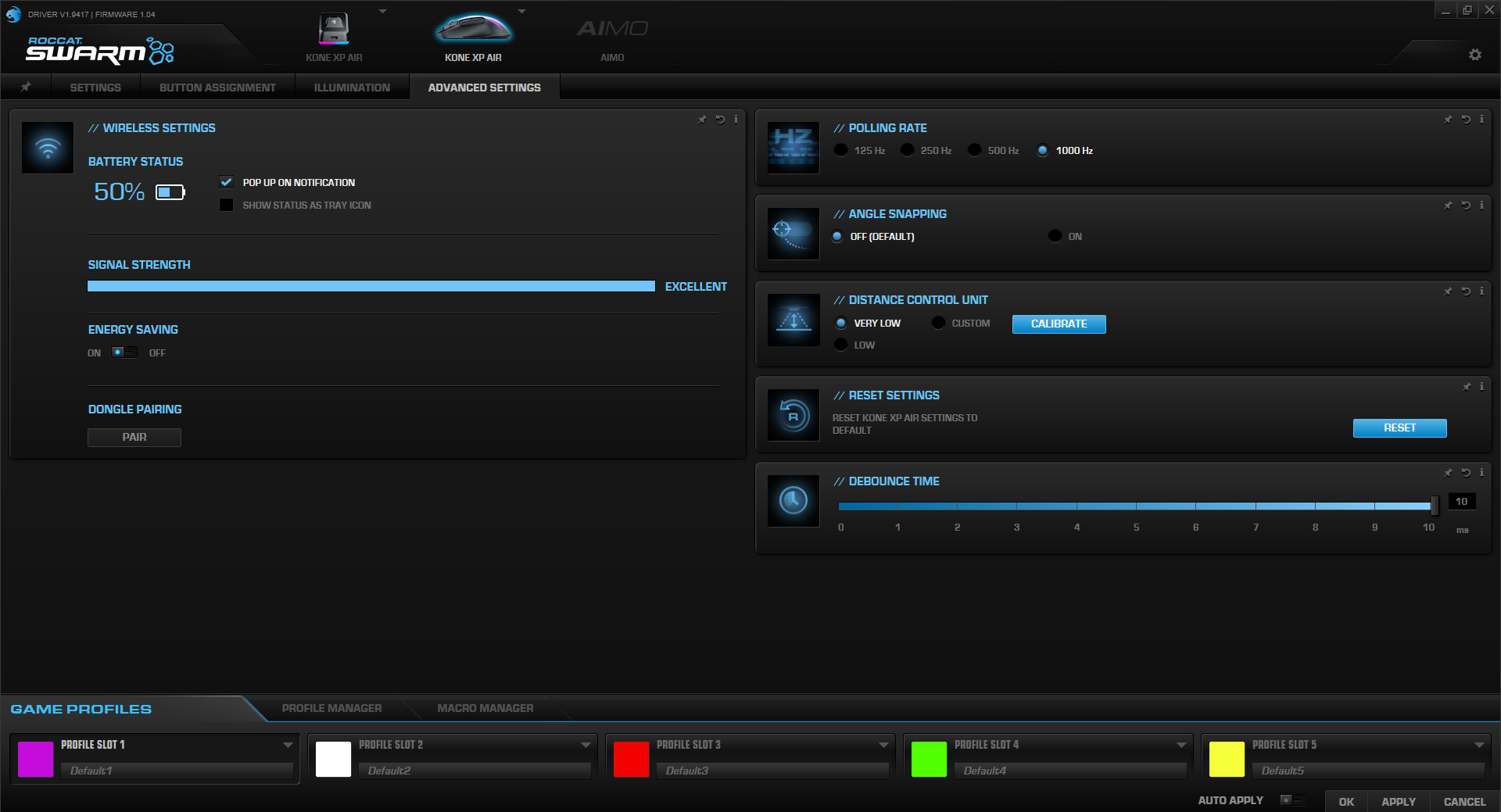Show info for Distance Control Unit panel
The height and width of the screenshot is (812, 1501).
1481,292
